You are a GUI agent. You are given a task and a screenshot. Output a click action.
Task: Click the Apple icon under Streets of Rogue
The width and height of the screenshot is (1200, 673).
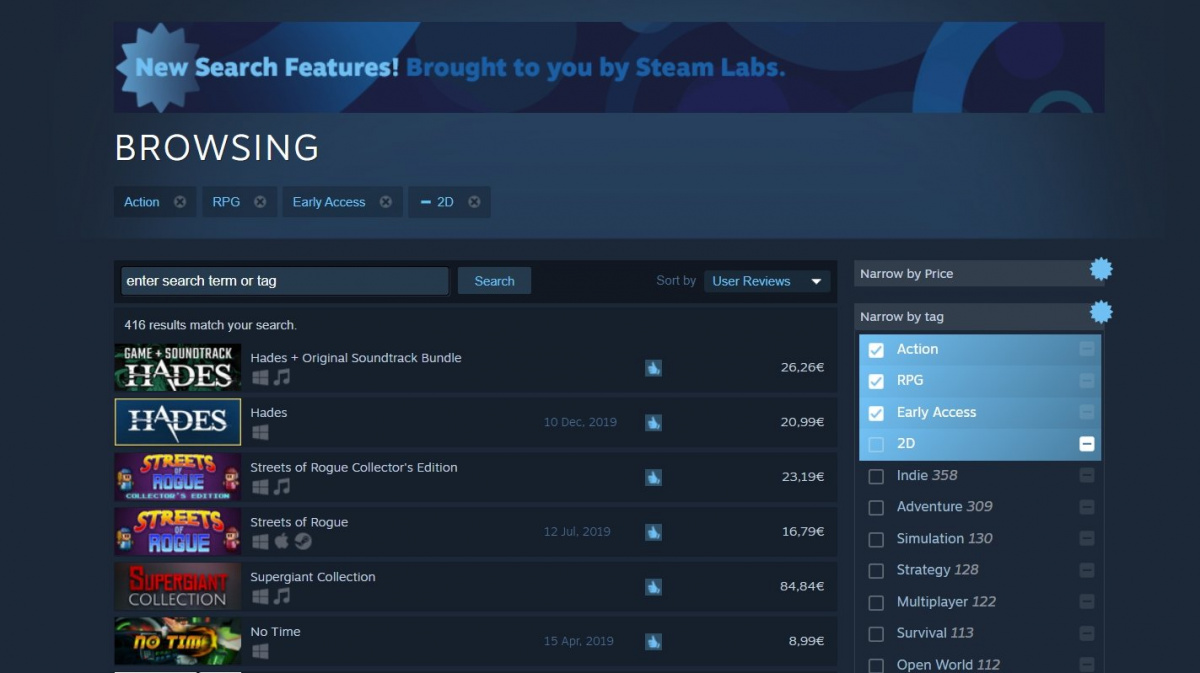pyautogui.click(x=281, y=541)
